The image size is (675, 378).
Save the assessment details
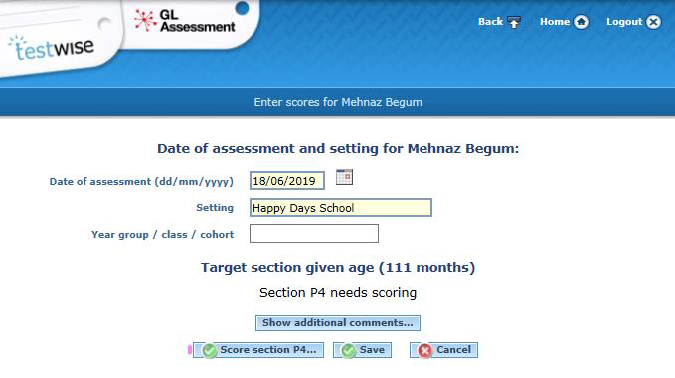(x=362, y=350)
